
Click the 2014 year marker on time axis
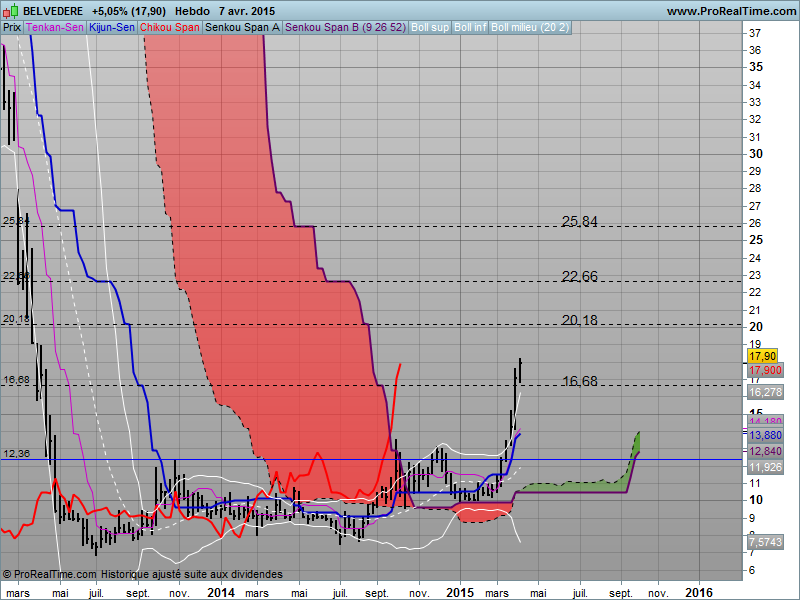click(x=221, y=592)
